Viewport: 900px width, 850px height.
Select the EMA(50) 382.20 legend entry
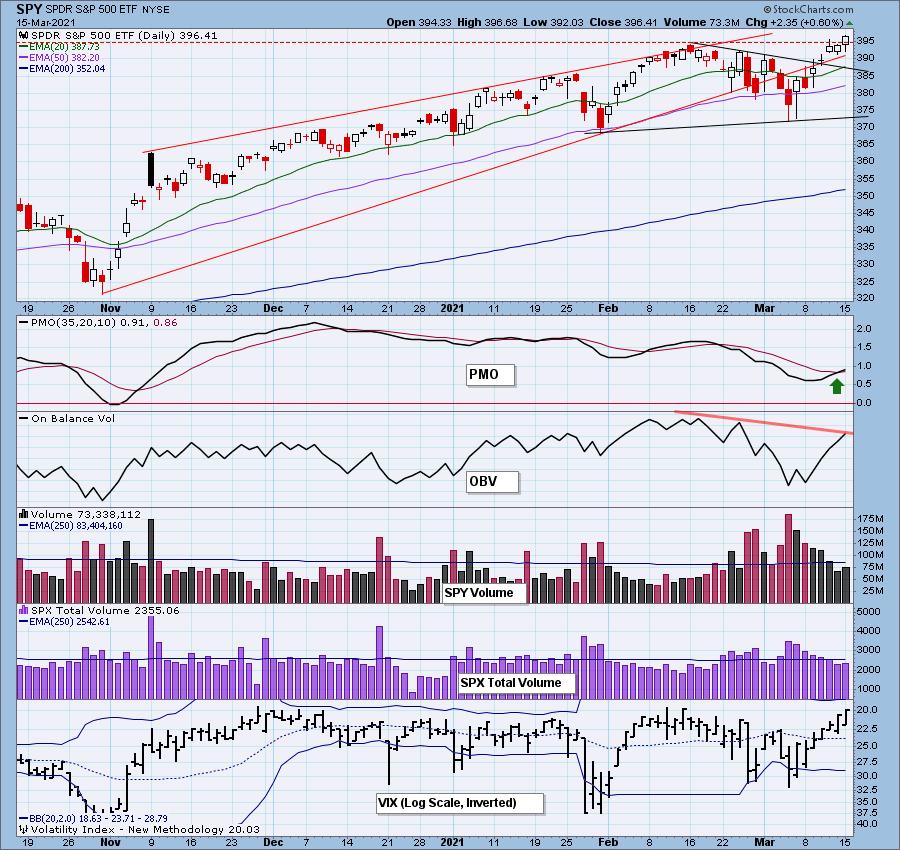tap(59, 57)
